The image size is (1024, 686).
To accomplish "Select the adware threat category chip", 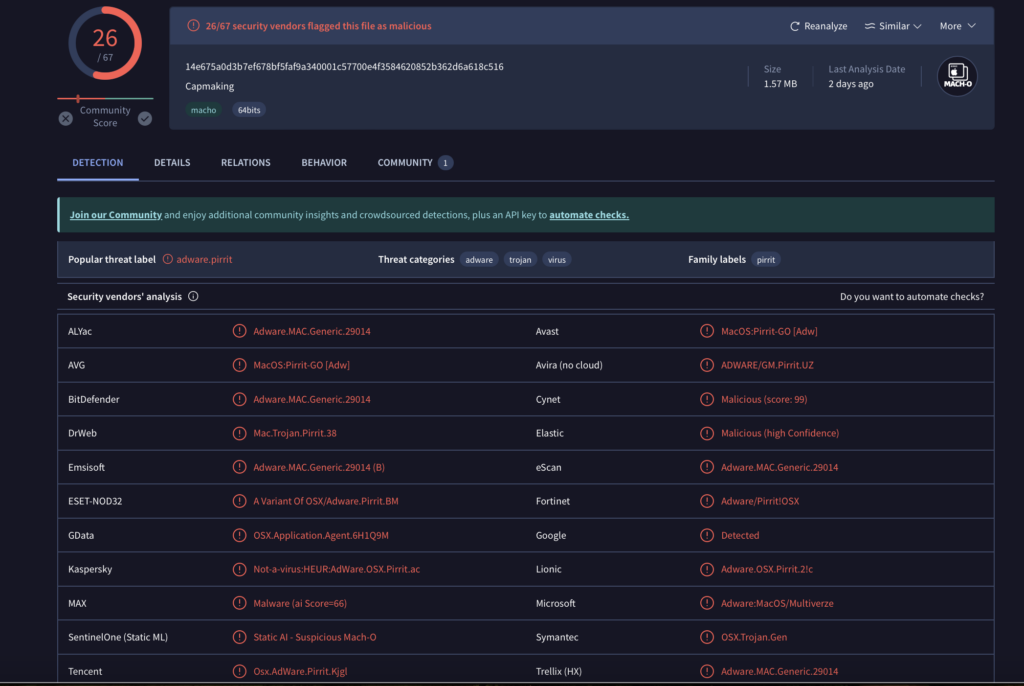I will [479, 259].
